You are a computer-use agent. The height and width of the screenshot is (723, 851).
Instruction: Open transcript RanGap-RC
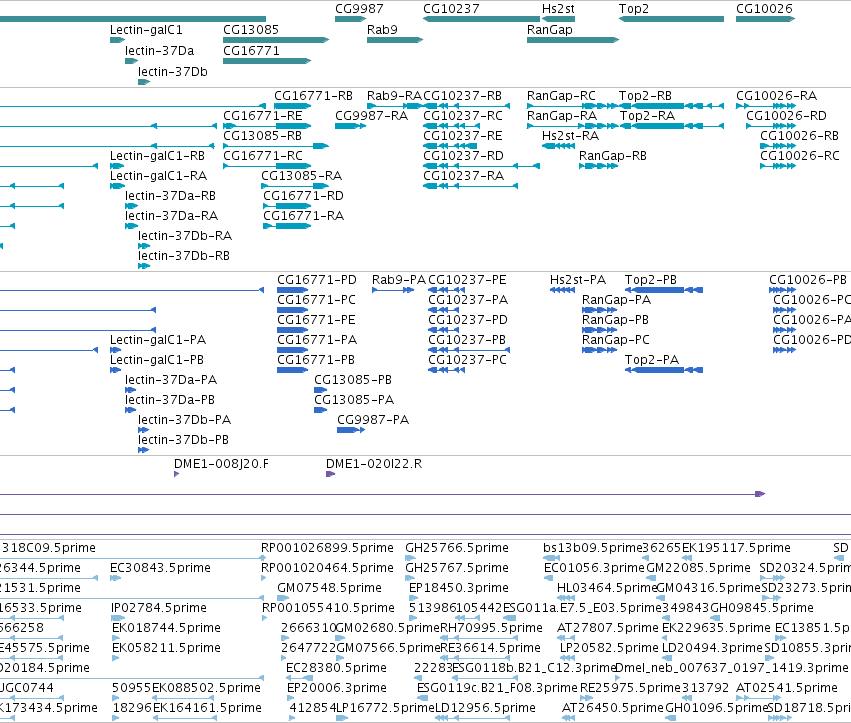pos(561,96)
